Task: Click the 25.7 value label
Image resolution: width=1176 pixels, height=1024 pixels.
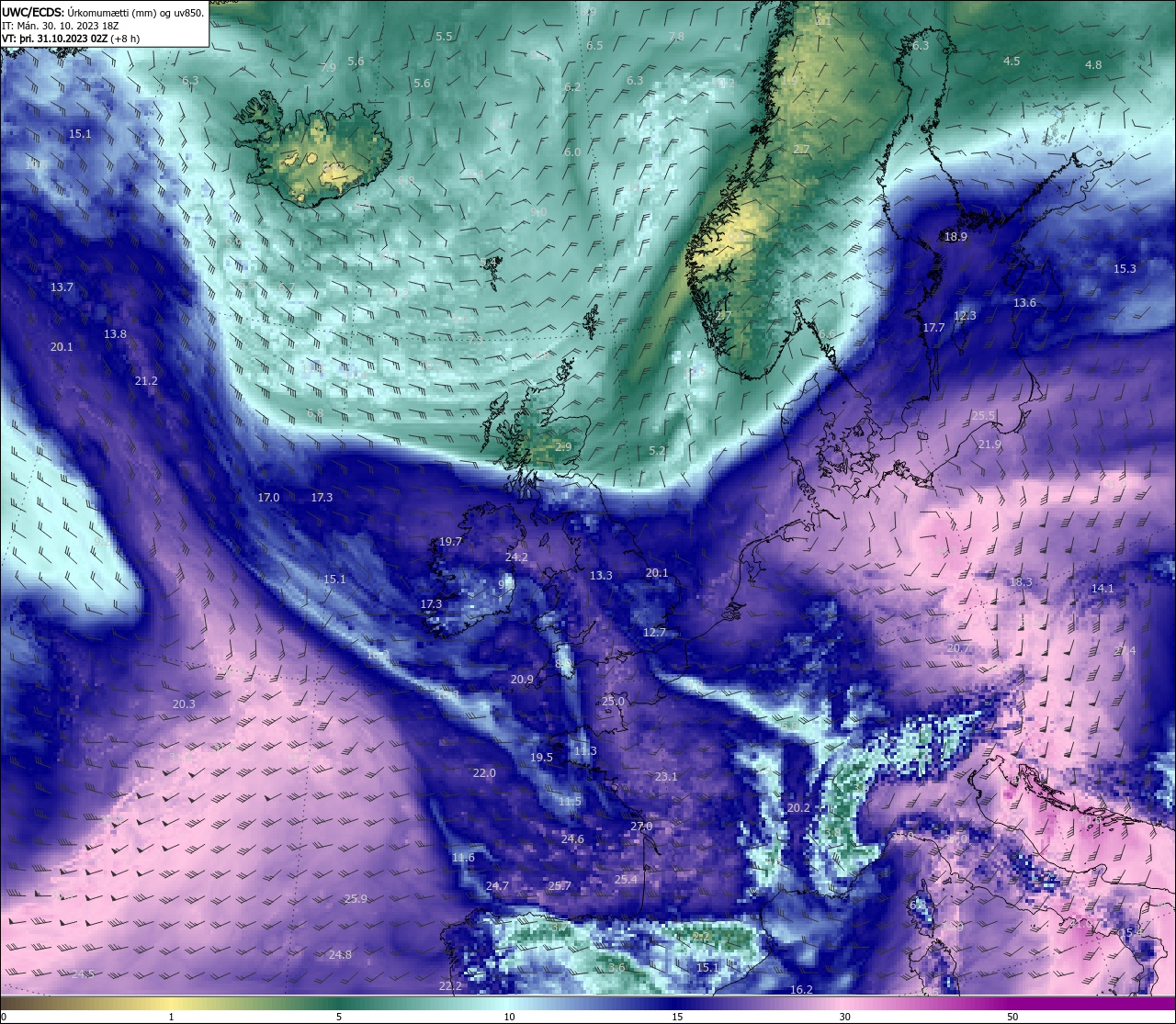Action: tap(560, 885)
